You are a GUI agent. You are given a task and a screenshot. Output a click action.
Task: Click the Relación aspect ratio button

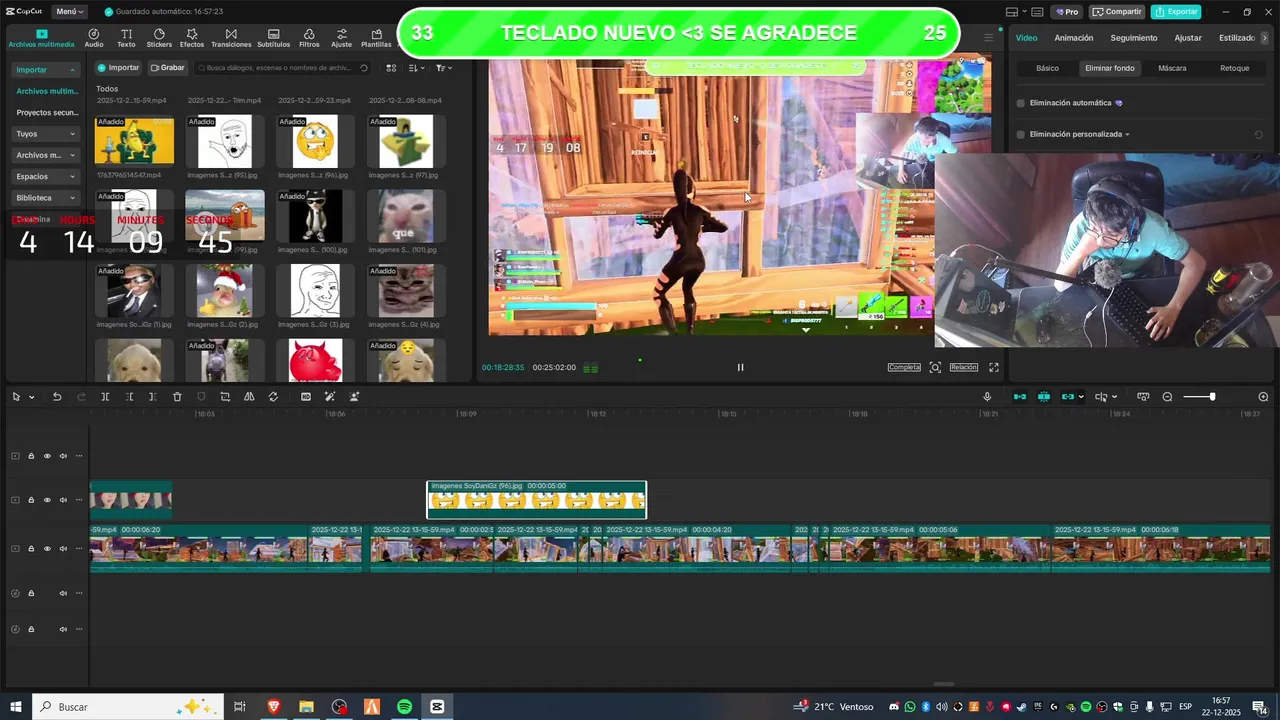point(964,367)
